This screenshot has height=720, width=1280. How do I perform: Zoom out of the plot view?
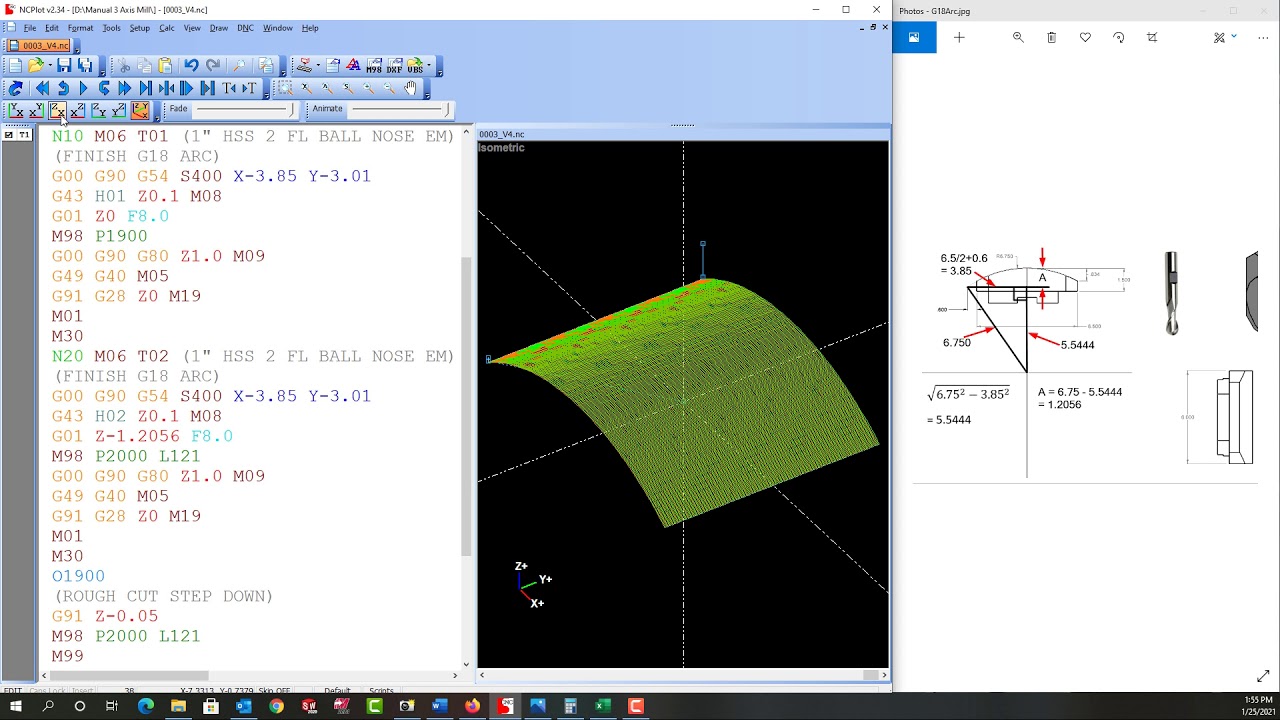[x=389, y=88]
